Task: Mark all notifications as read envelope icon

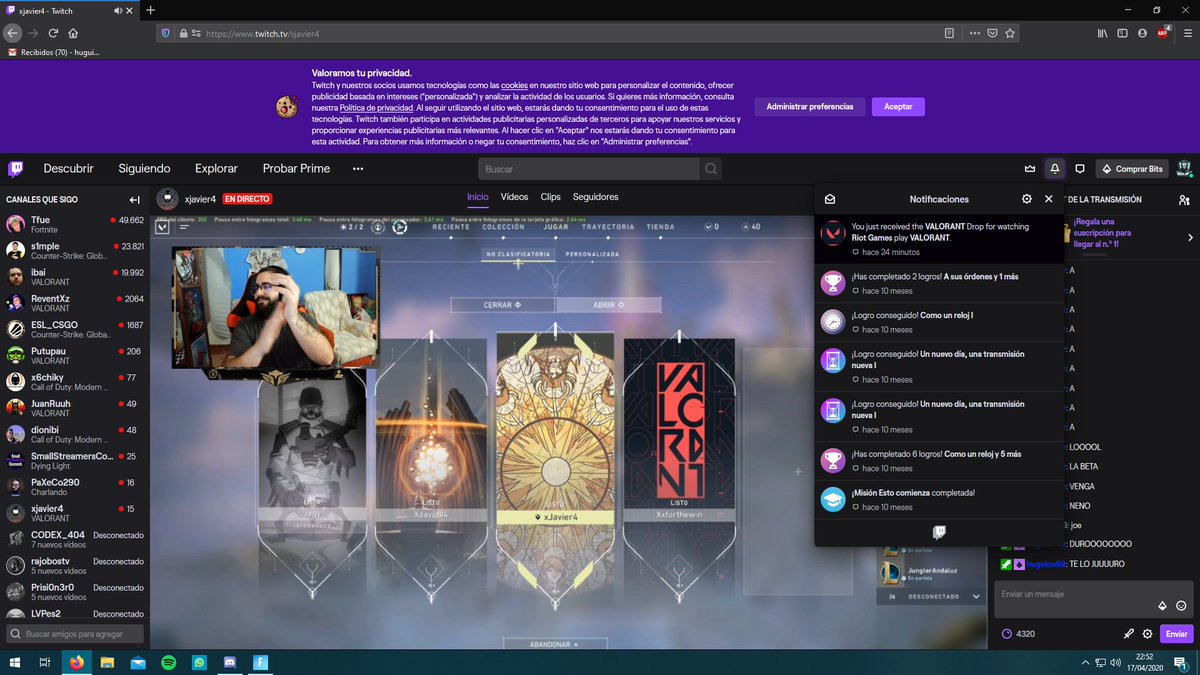Action: pyautogui.click(x=830, y=199)
